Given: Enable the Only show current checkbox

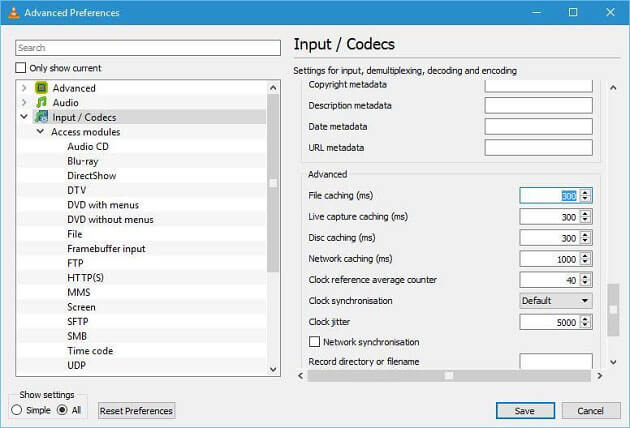Looking at the screenshot, I should coord(21,68).
